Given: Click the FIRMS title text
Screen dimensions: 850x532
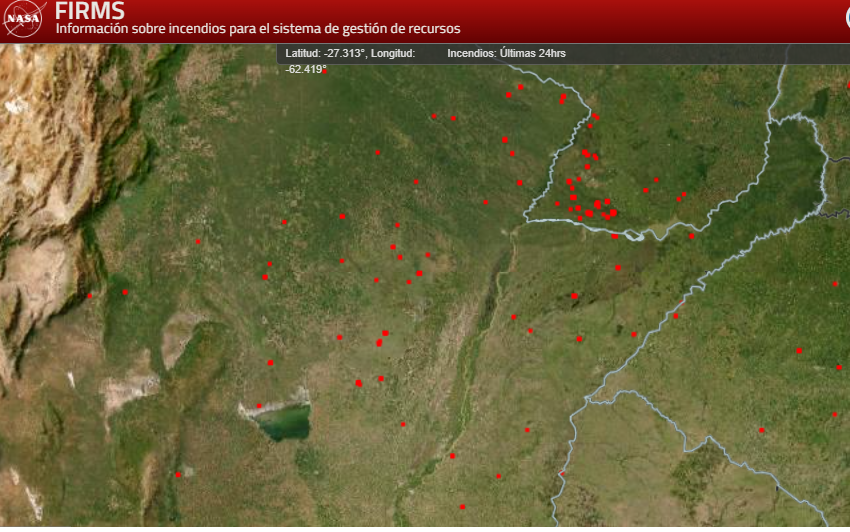Looking at the screenshot, I should pos(89,11).
